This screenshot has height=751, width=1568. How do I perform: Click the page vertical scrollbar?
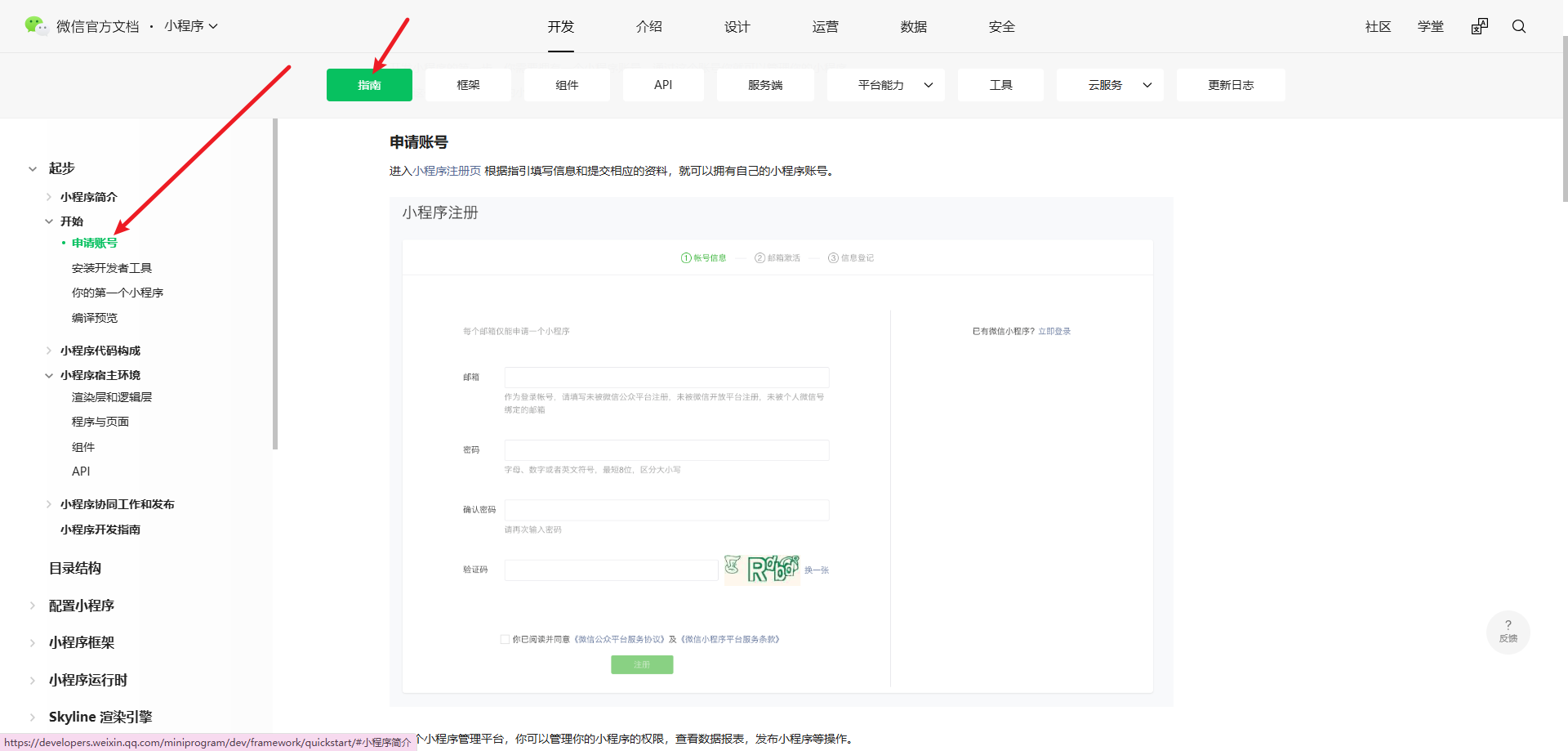(x=1565, y=118)
